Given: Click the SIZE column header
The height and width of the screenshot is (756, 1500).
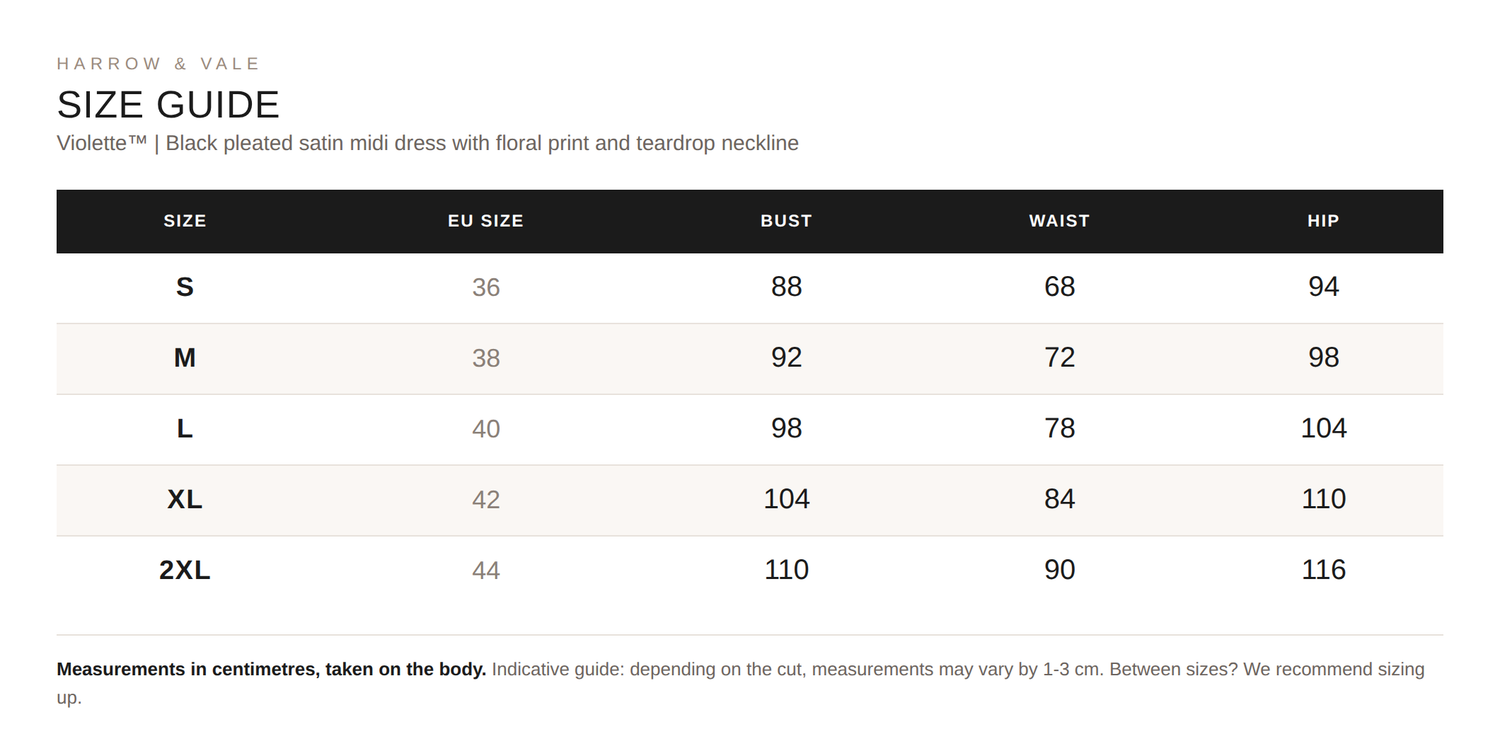Looking at the screenshot, I should click(x=185, y=221).
